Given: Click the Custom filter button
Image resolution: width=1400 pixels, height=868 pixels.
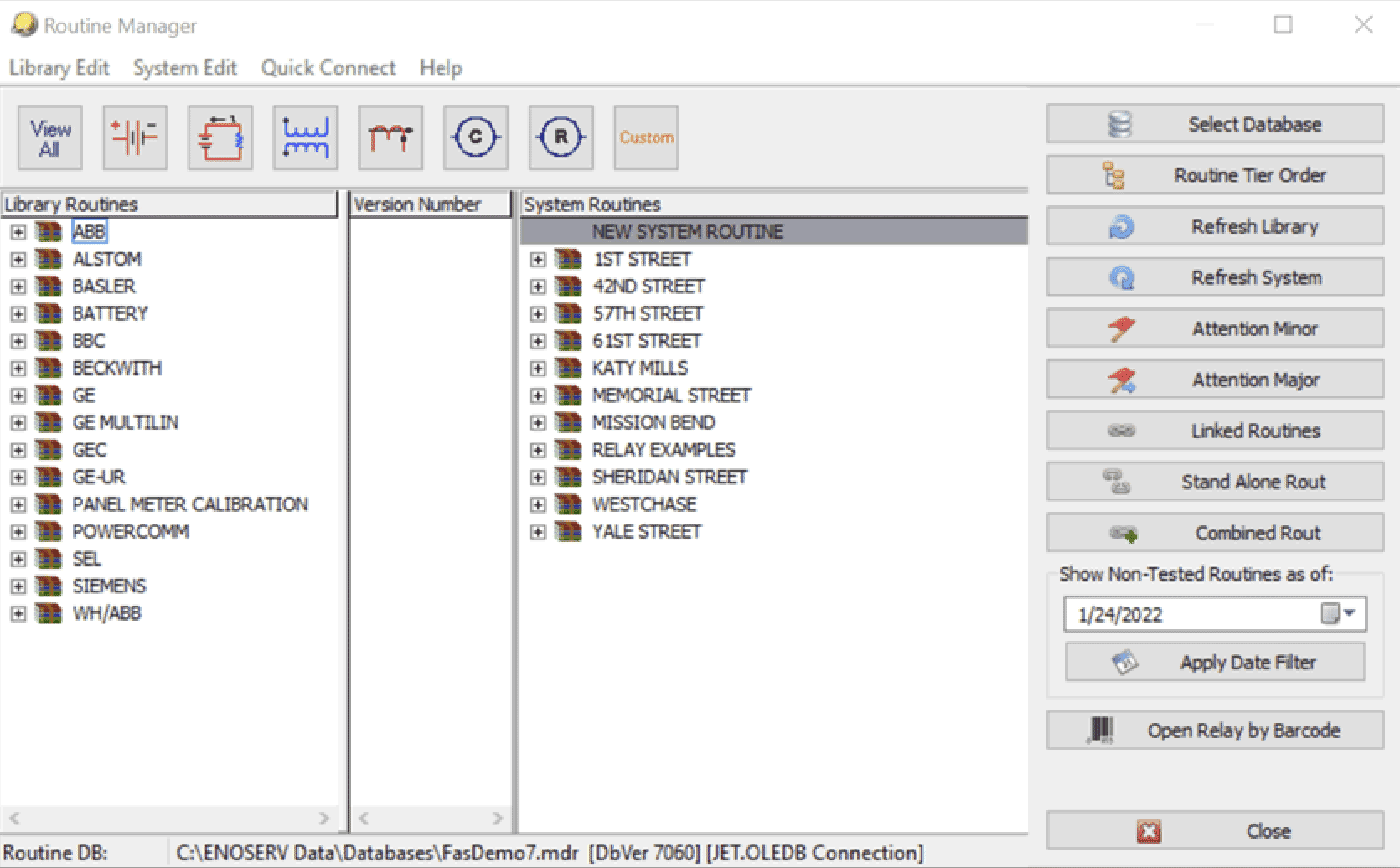Looking at the screenshot, I should coord(646,138).
